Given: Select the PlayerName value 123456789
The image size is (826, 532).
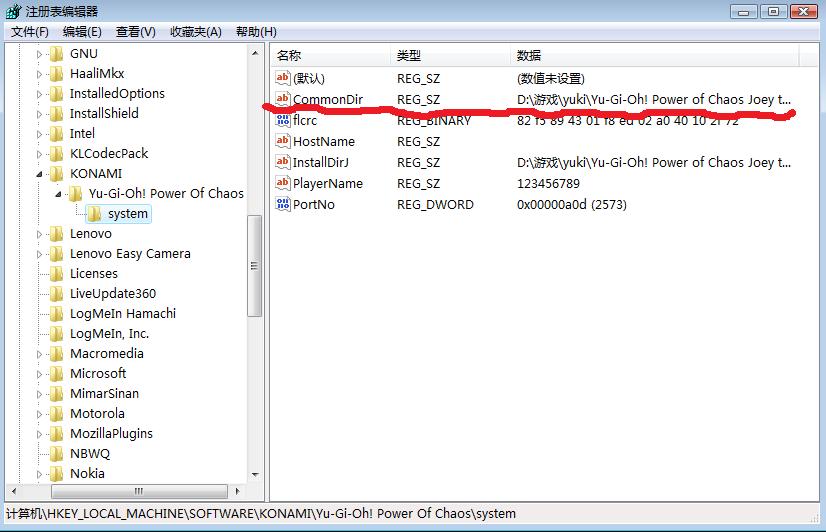Looking at the screenshot, I should pos(548,184).
